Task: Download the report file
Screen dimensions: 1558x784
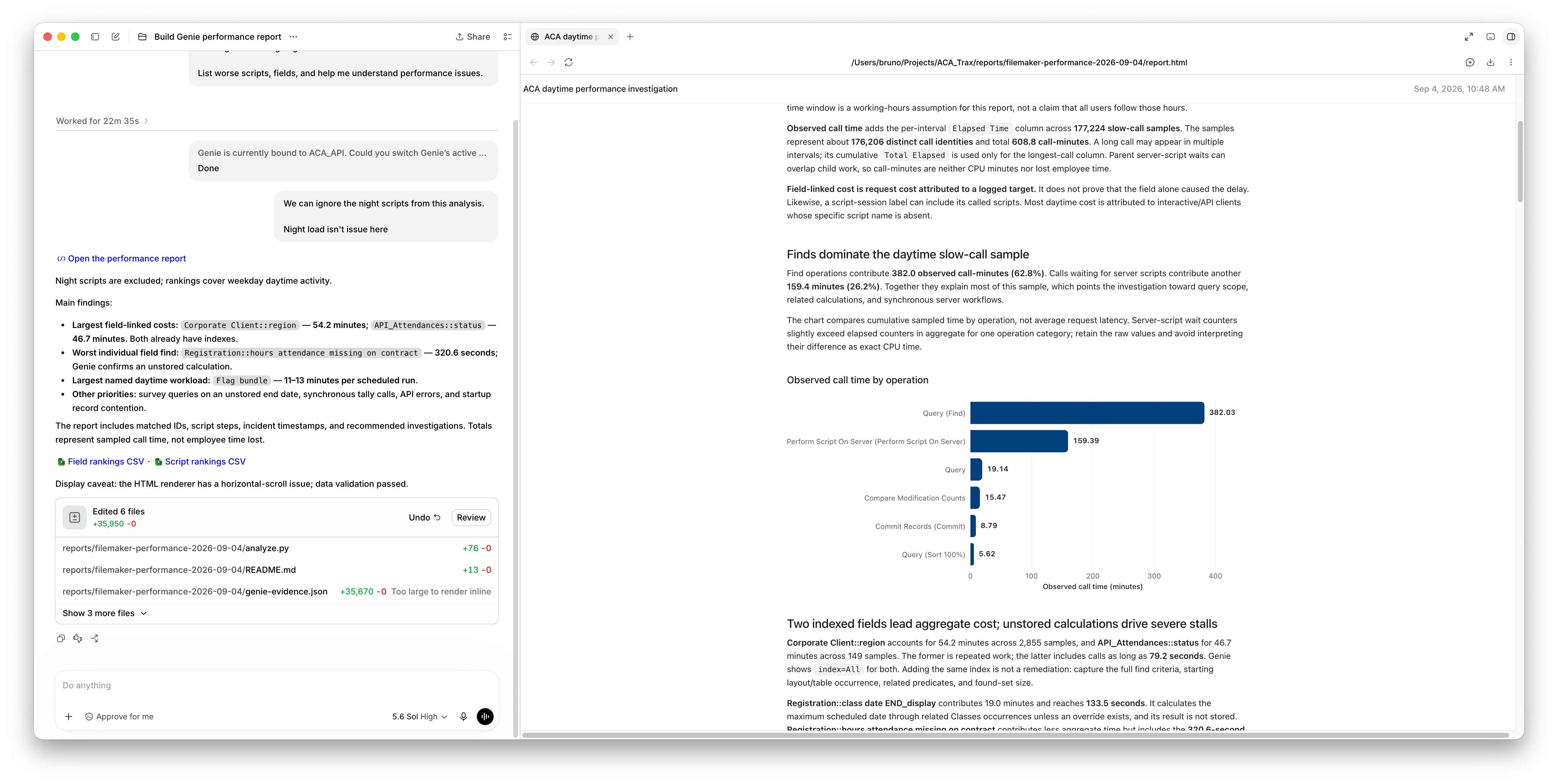Action: pos(1490,62)
